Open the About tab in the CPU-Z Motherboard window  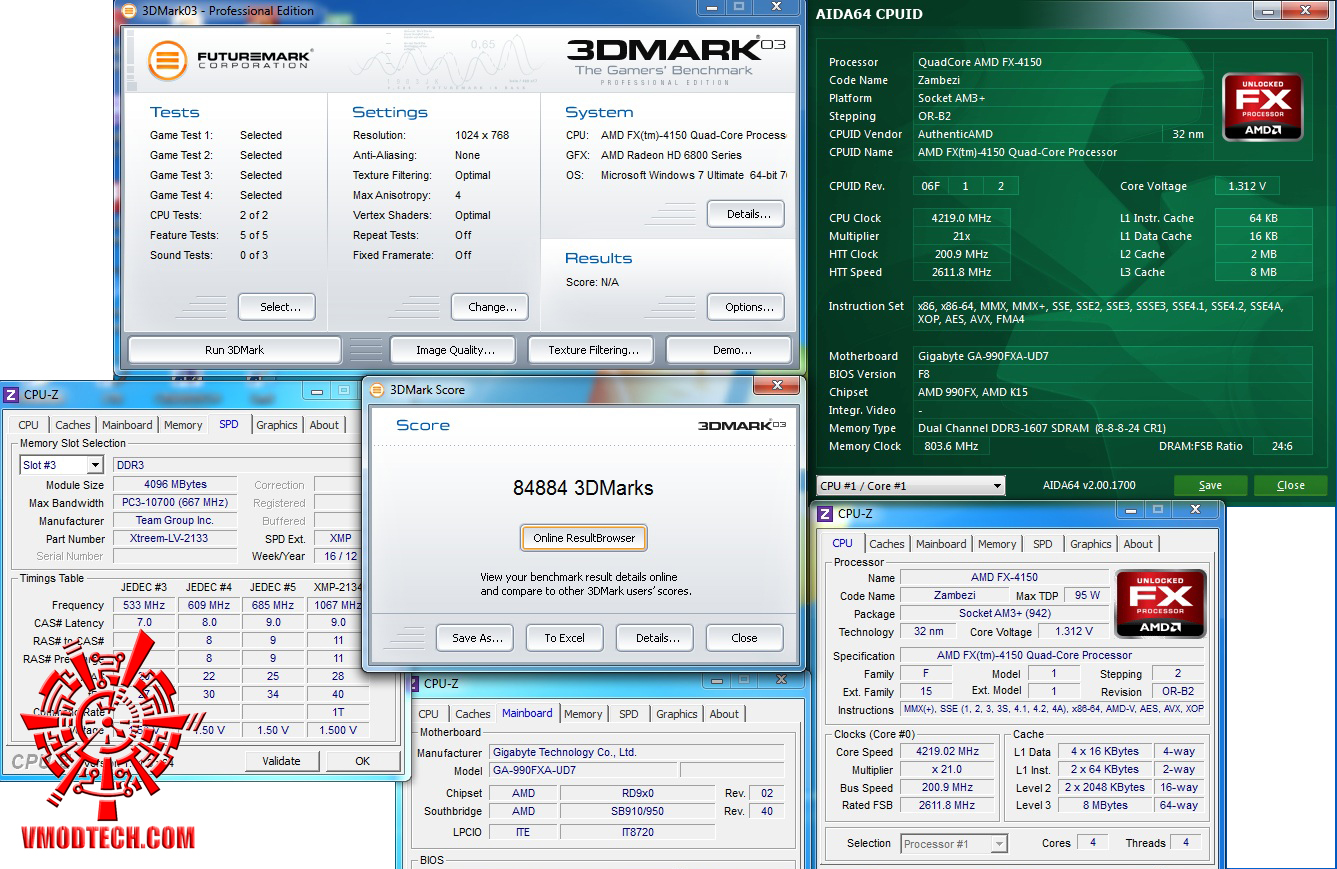tap(724, 714)
